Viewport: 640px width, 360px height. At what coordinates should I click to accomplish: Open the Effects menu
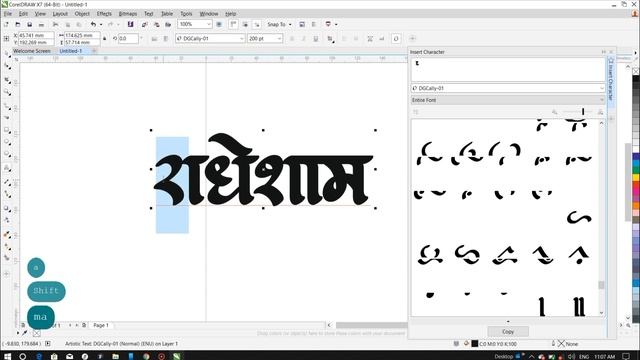(x=104, y=14)
